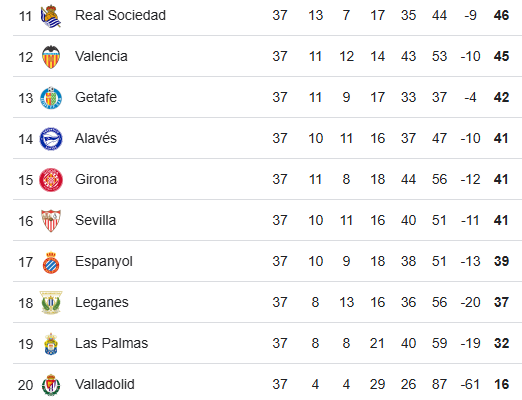Click Girona's 56 goals against value

coord(439,179)
